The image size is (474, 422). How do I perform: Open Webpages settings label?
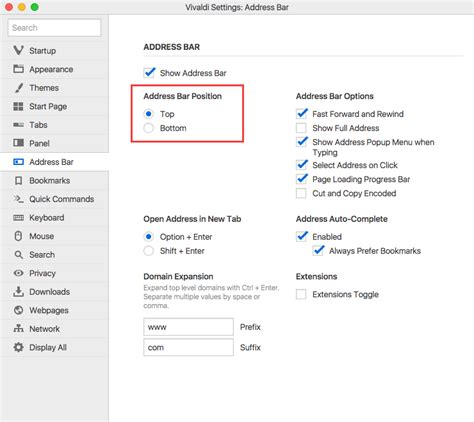49,310
